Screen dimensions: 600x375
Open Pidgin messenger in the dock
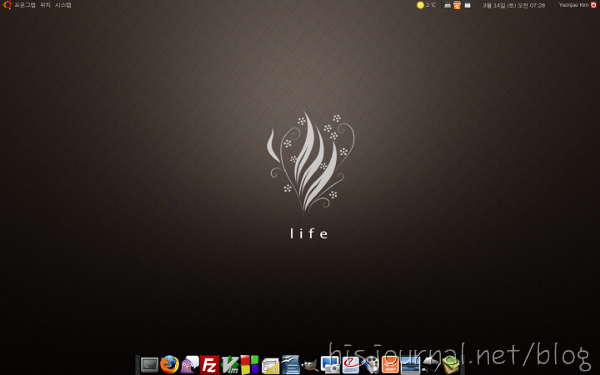click(x=190, y=364)
